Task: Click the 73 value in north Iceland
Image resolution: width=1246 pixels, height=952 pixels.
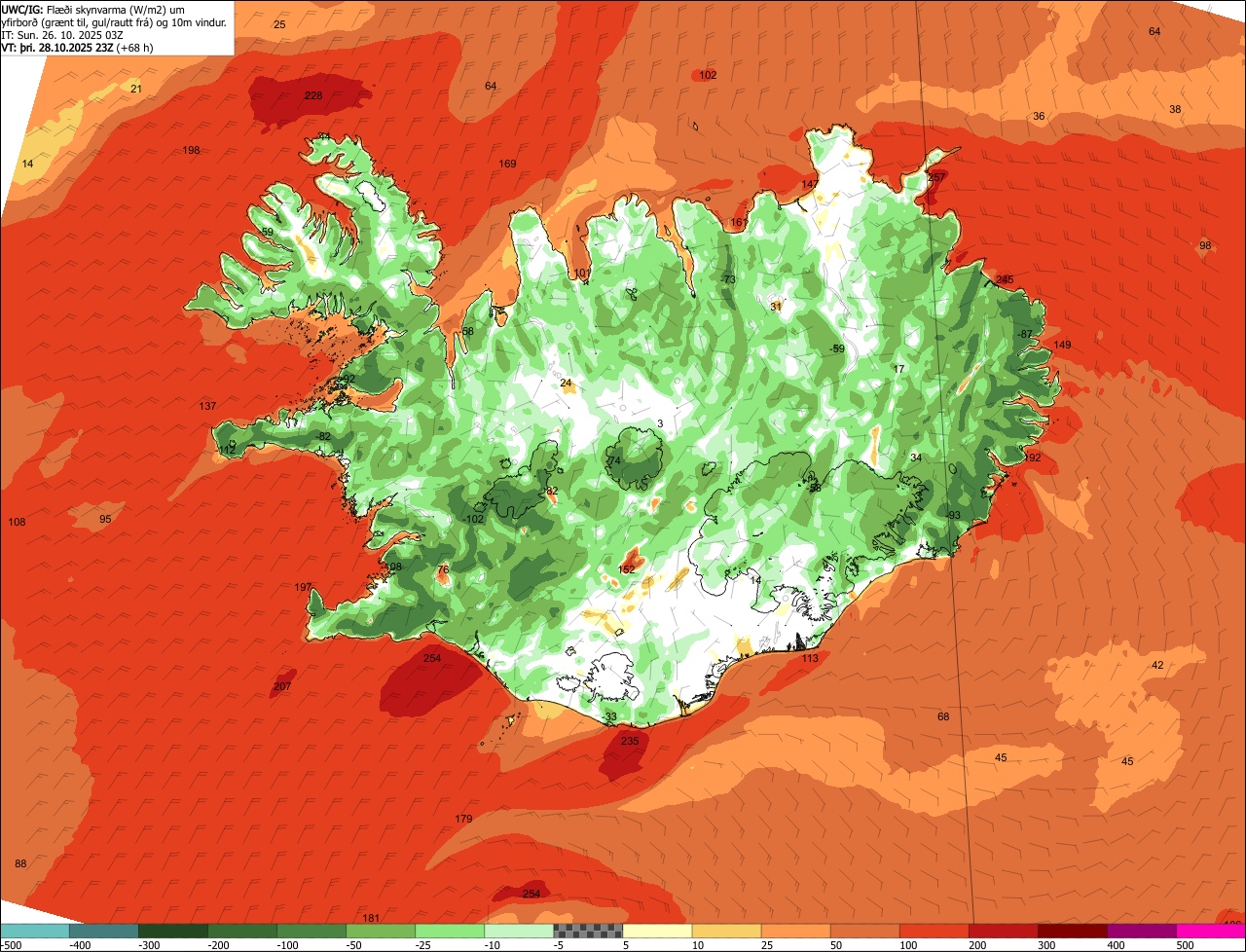Action: point(729,279)
